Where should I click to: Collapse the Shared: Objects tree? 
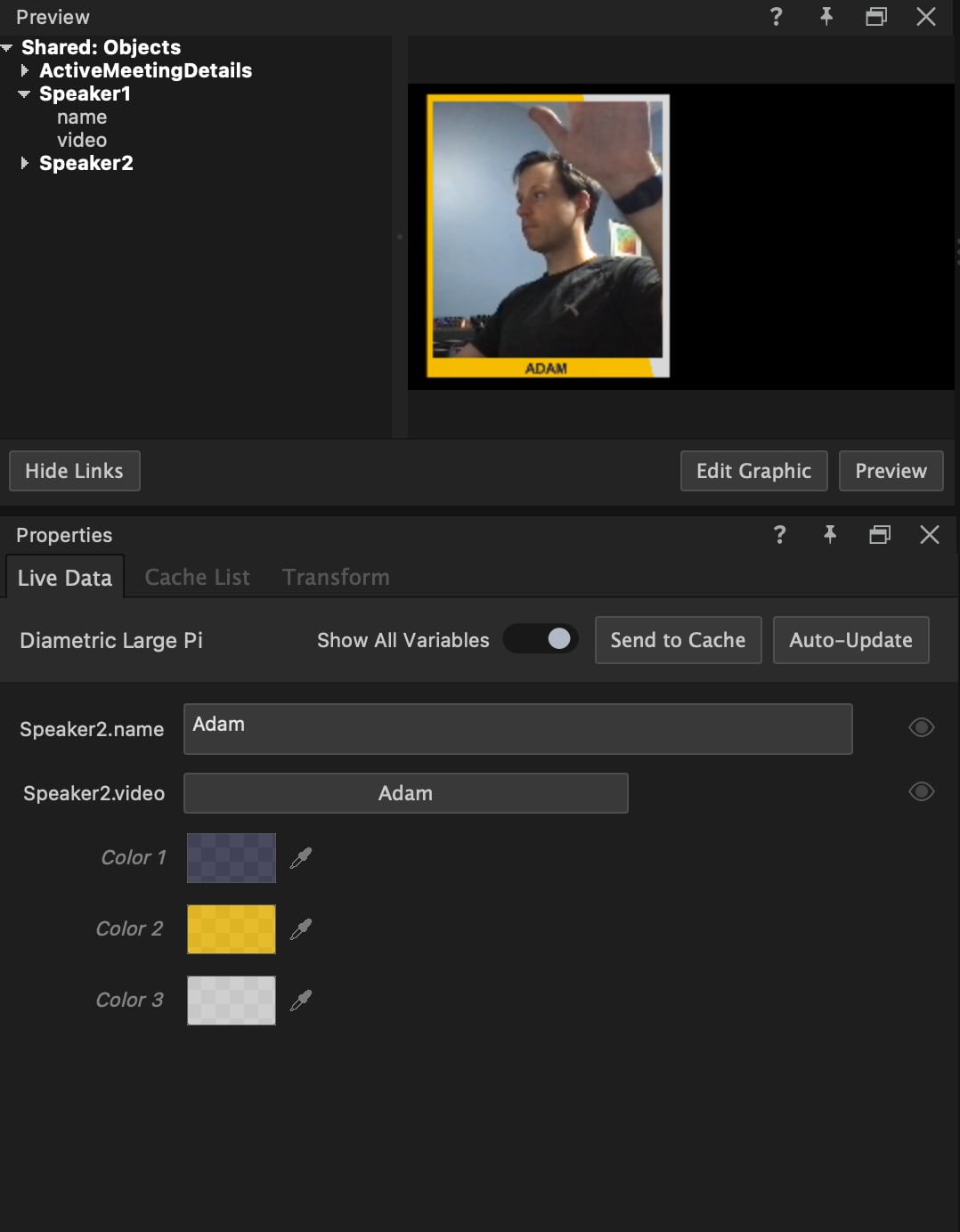click(7, 47)
